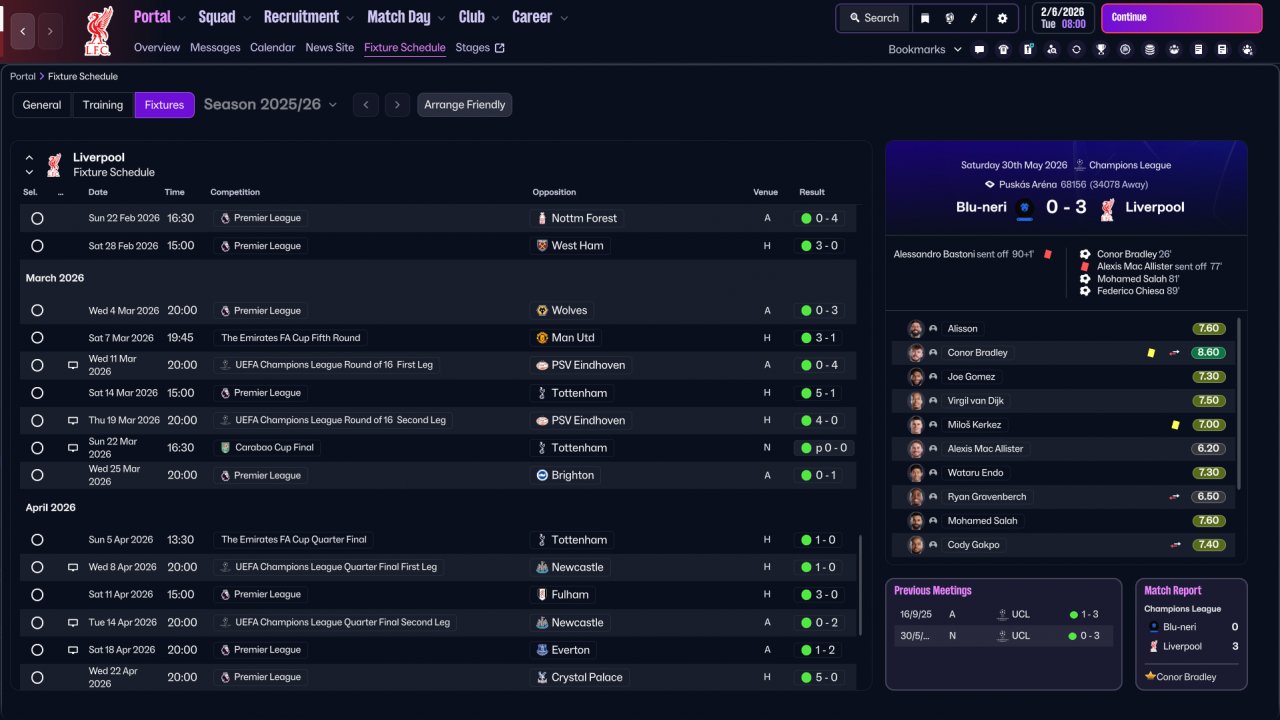Click the Arrange Friendly button
The height and width of the screenshot is (720, 1280).
point(465,105)
